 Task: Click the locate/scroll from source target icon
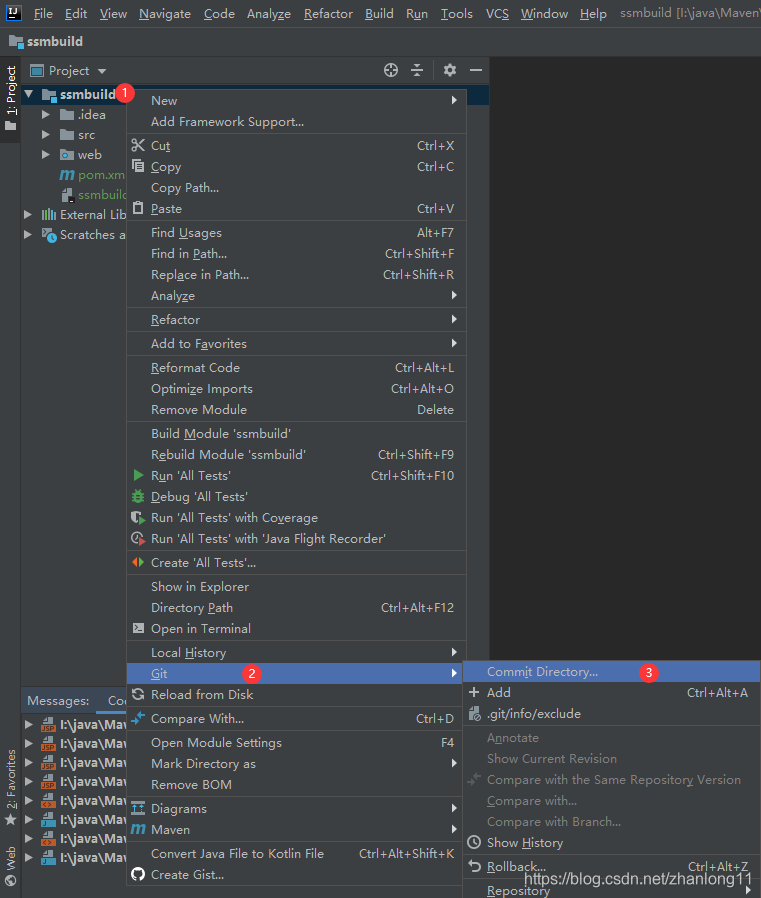[391, 70]
